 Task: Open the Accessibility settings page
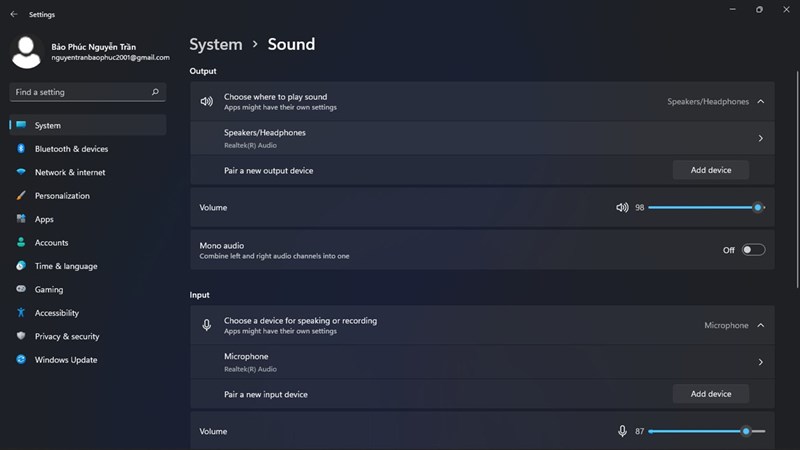coord(57,313)
